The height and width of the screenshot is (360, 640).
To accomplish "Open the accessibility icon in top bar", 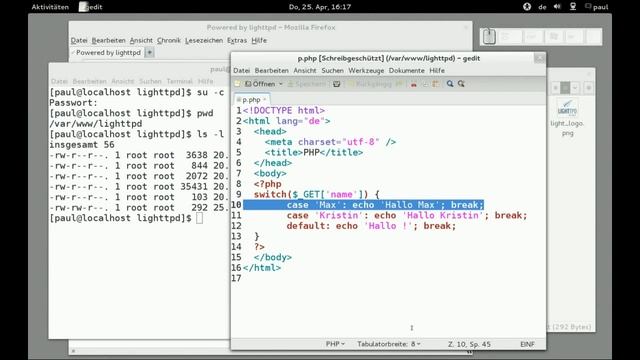I will pyautogui.click(x=527, y=7).
